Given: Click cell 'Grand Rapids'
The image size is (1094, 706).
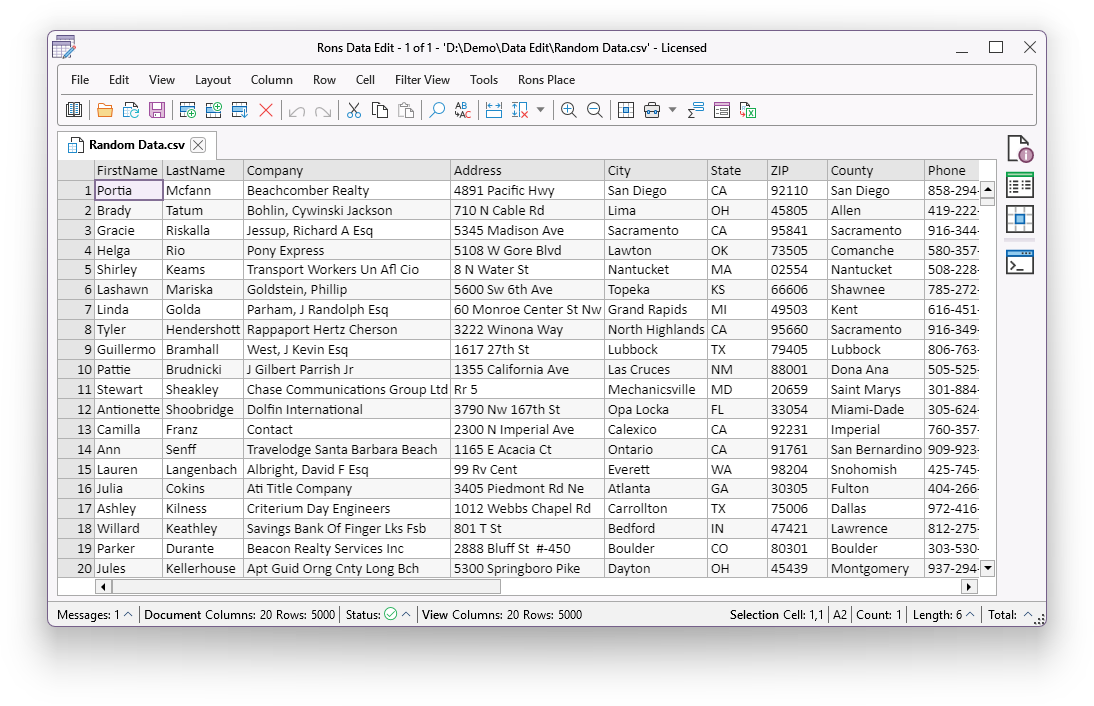Looking at the screenshot, I should point(655,310).
